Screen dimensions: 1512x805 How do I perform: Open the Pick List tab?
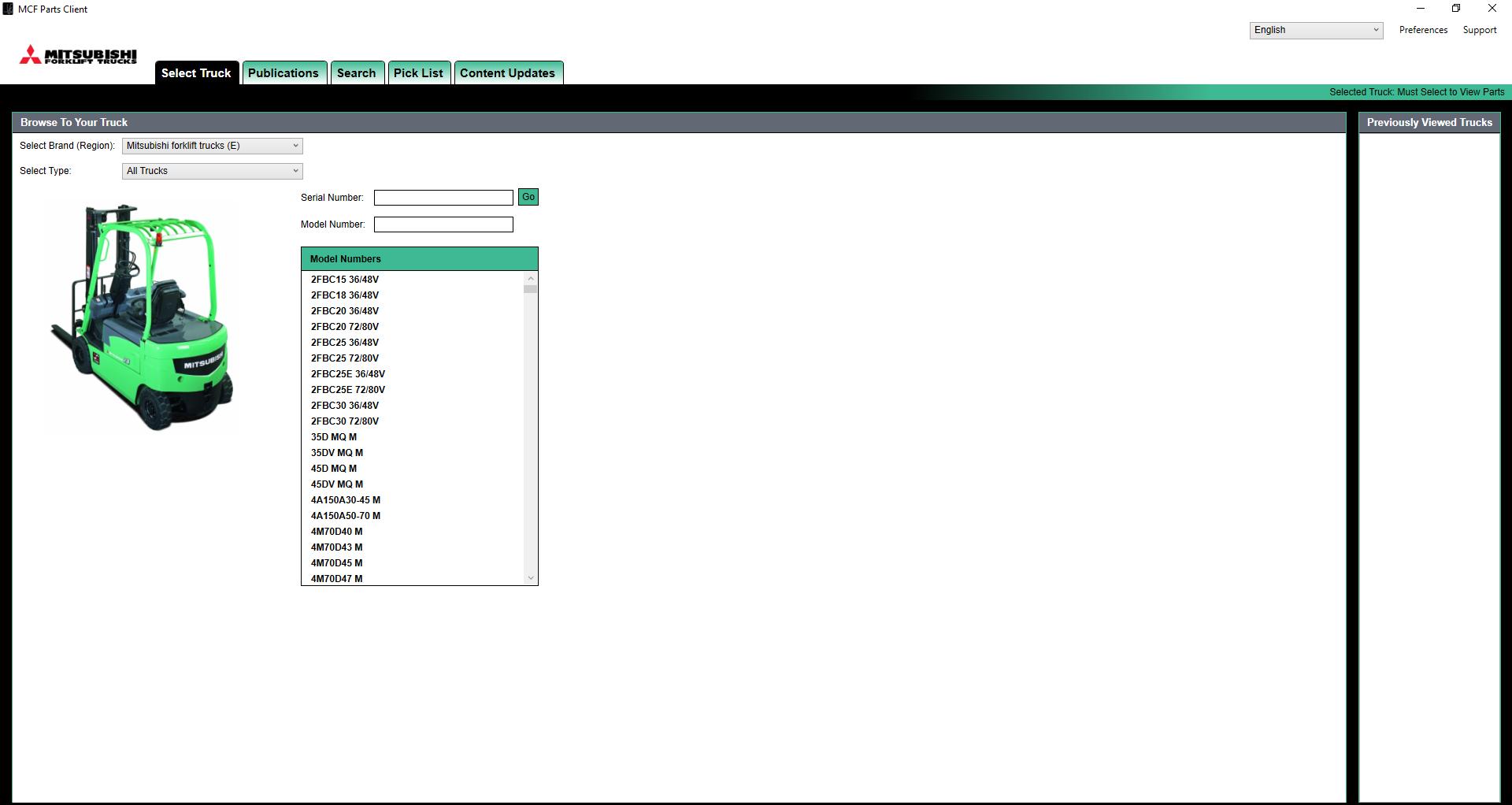(x=419, y=72)
